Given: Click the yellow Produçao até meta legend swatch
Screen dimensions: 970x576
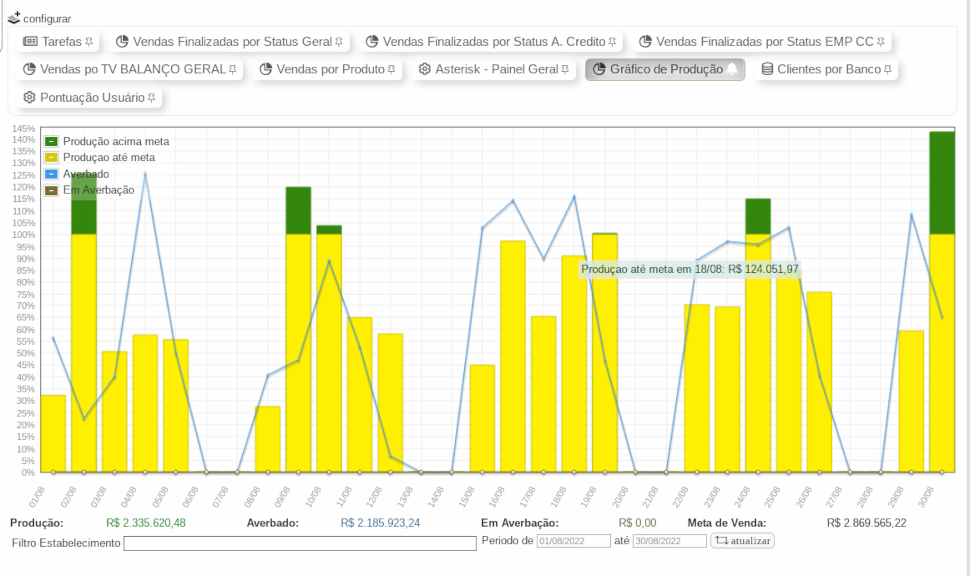Looking at the screenshot, I should coord(51,158).
